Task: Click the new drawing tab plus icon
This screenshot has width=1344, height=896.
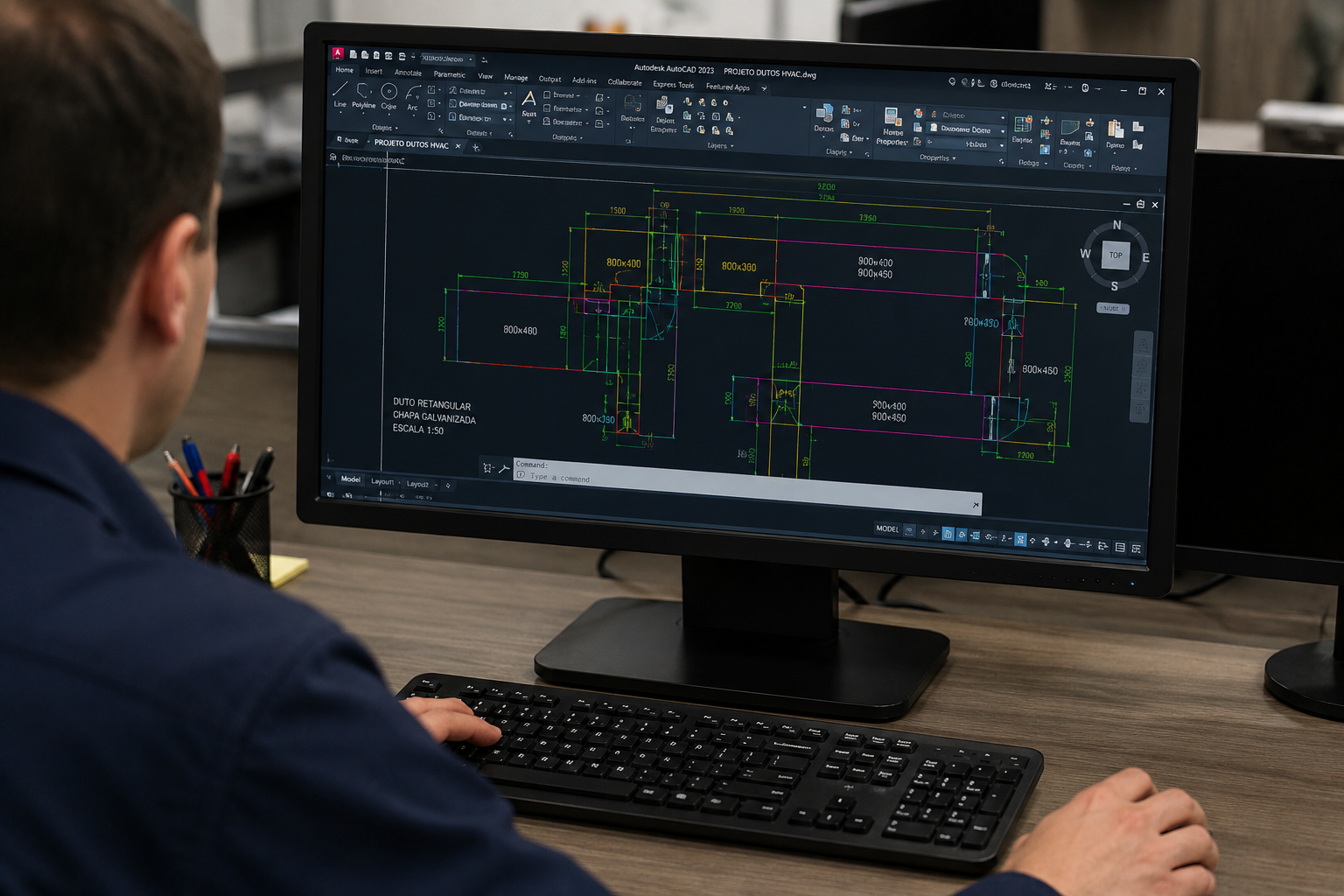Action: coord(476,148)
